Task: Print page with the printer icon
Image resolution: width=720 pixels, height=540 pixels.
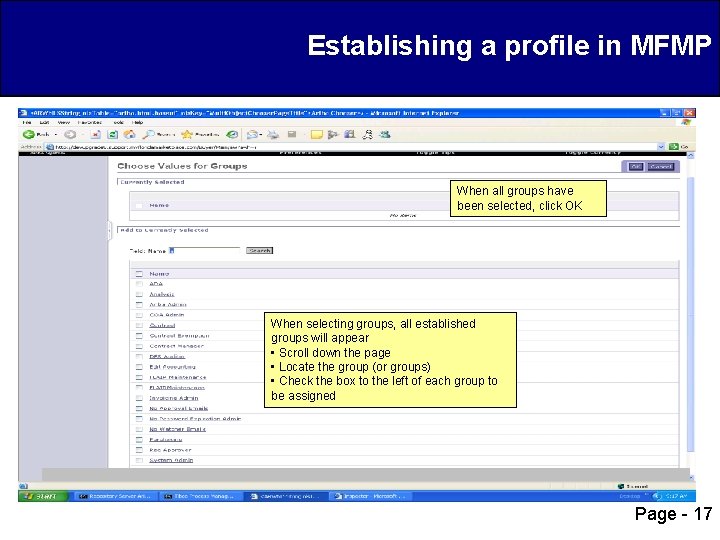Action: coord(274,135)
